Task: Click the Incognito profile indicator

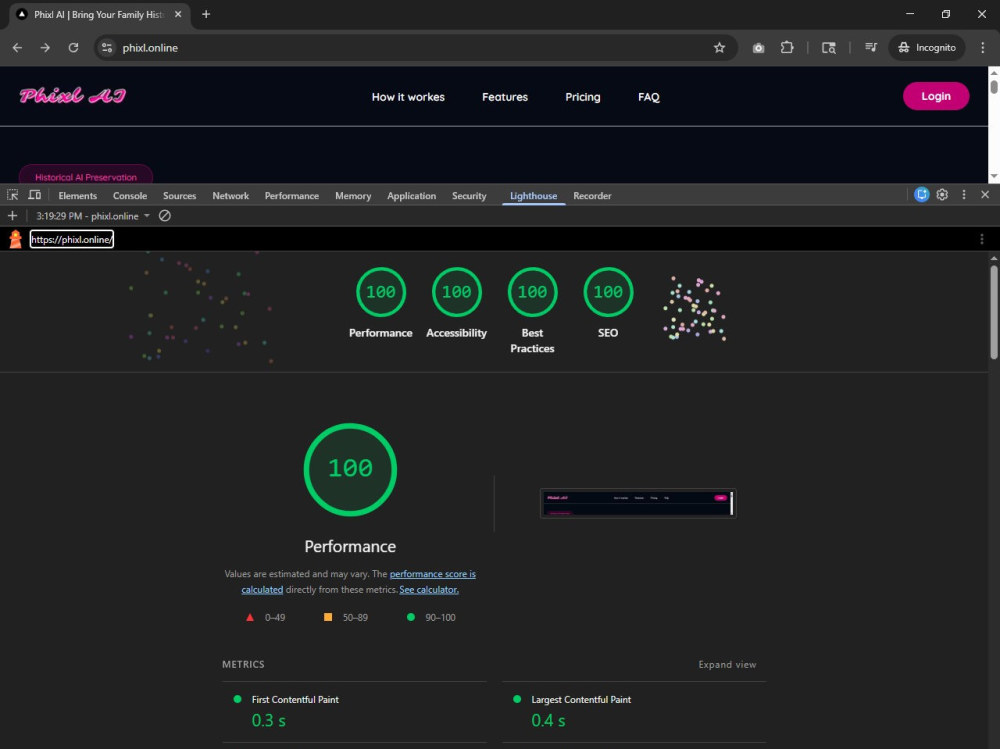Action: coord(927,48)
